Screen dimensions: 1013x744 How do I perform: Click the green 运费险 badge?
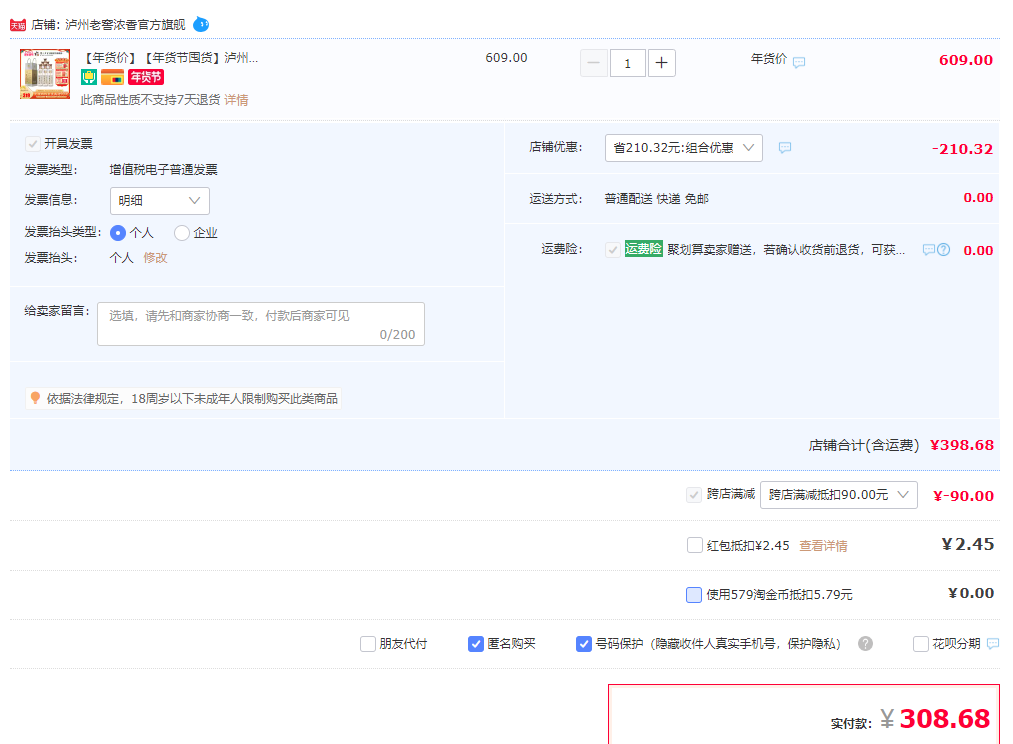(x=643, y=249)
